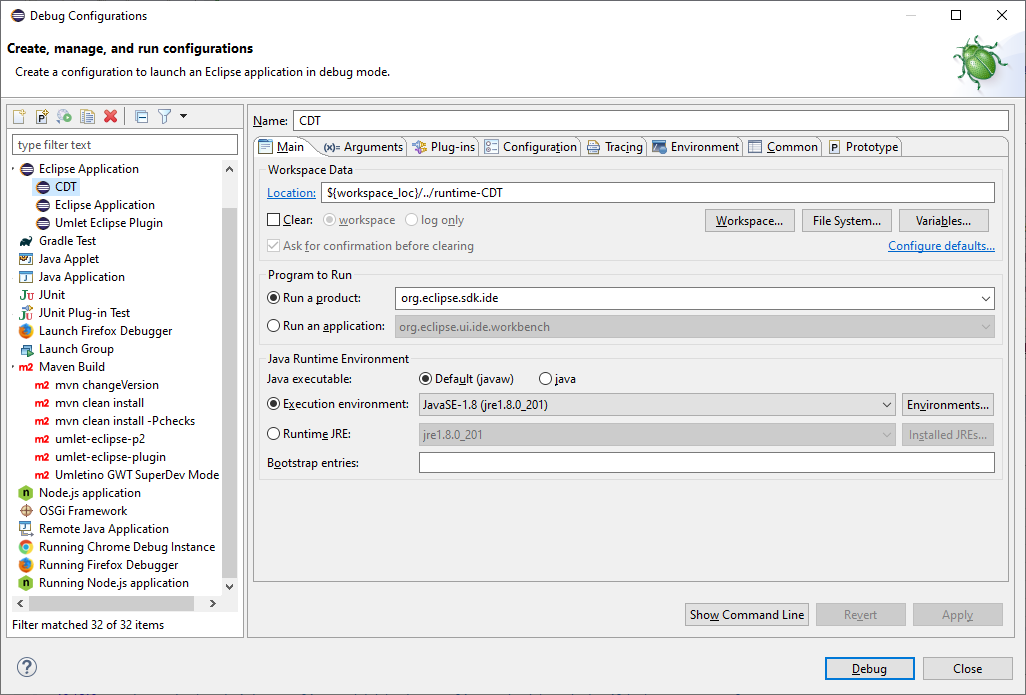Image resolution: width=1026 pixels, height=695 pixels.
Task: Click the Bootstrap entries text field
Action: click(707, 463)
